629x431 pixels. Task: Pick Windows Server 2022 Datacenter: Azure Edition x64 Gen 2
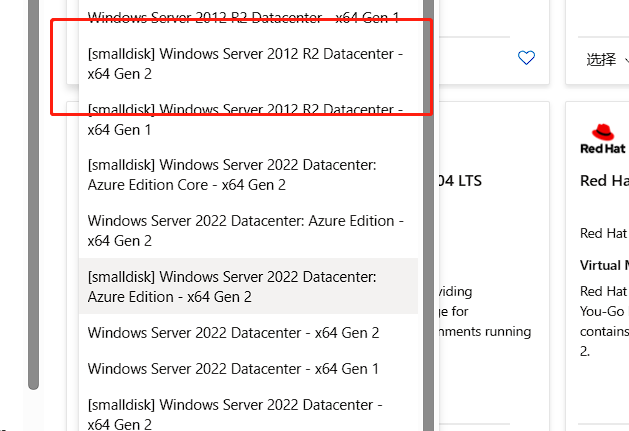coord(248,231)
